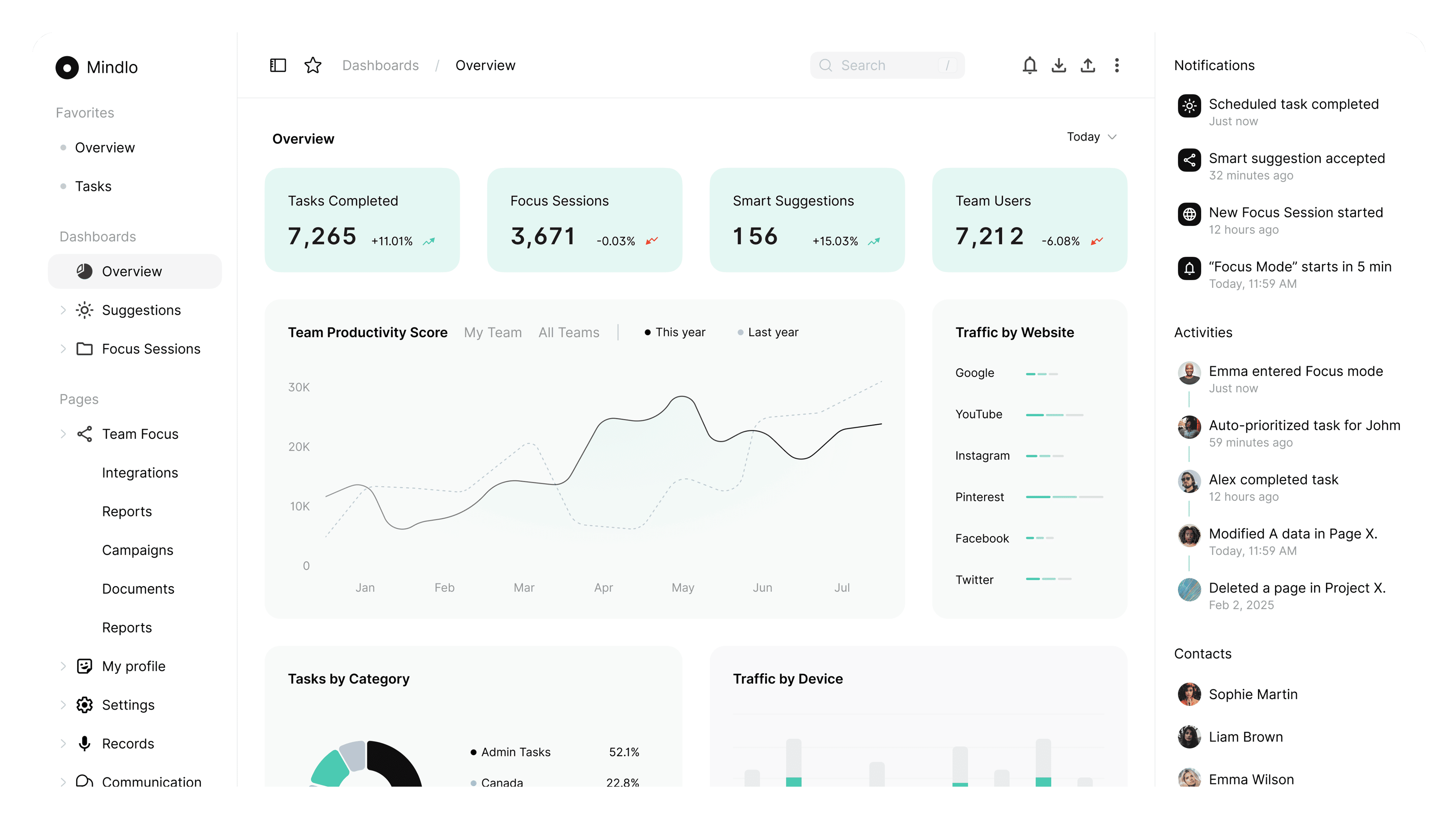This screenshot has height=819, width=1456.
Task: Open Integrations page in sidebar
Action: tap(140, 473)
